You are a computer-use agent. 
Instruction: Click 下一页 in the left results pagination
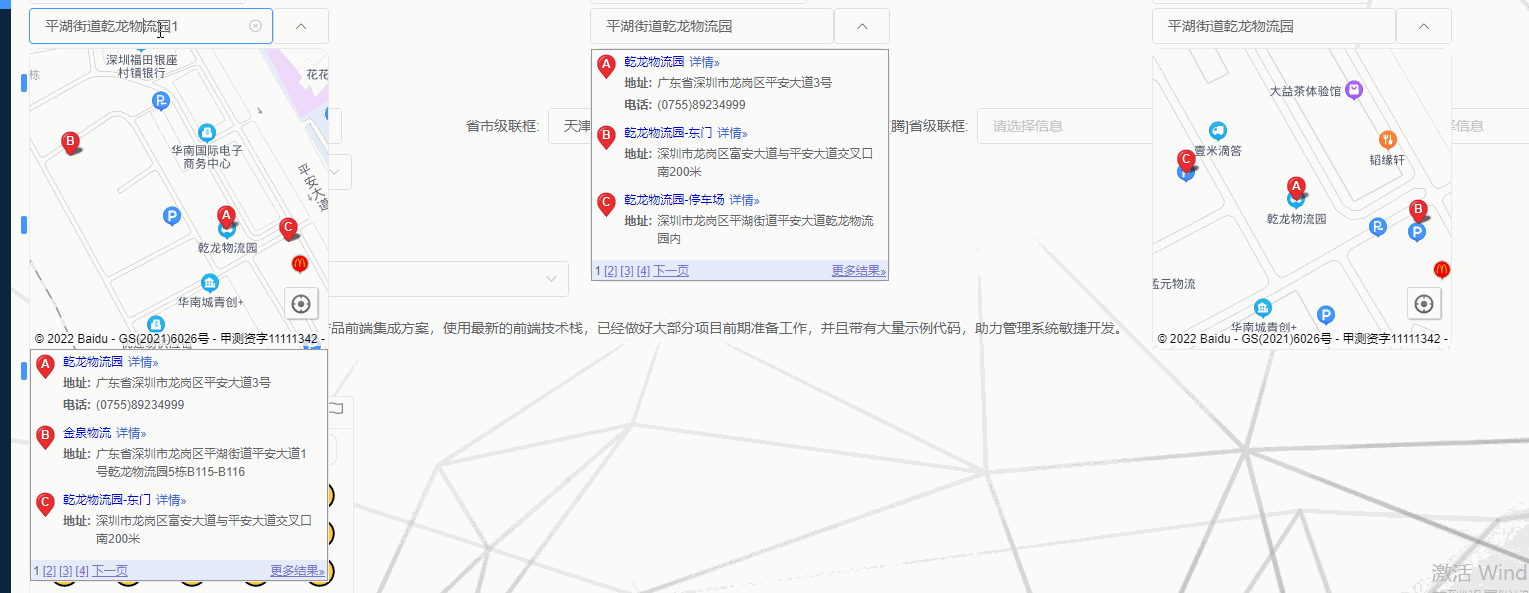[110, 571]
